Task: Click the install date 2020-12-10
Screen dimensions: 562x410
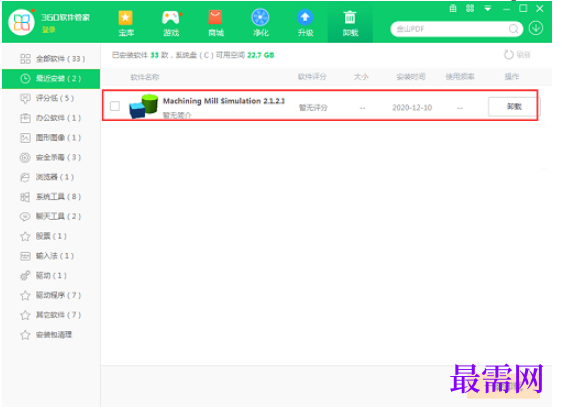Action: (x=412, y=108)
